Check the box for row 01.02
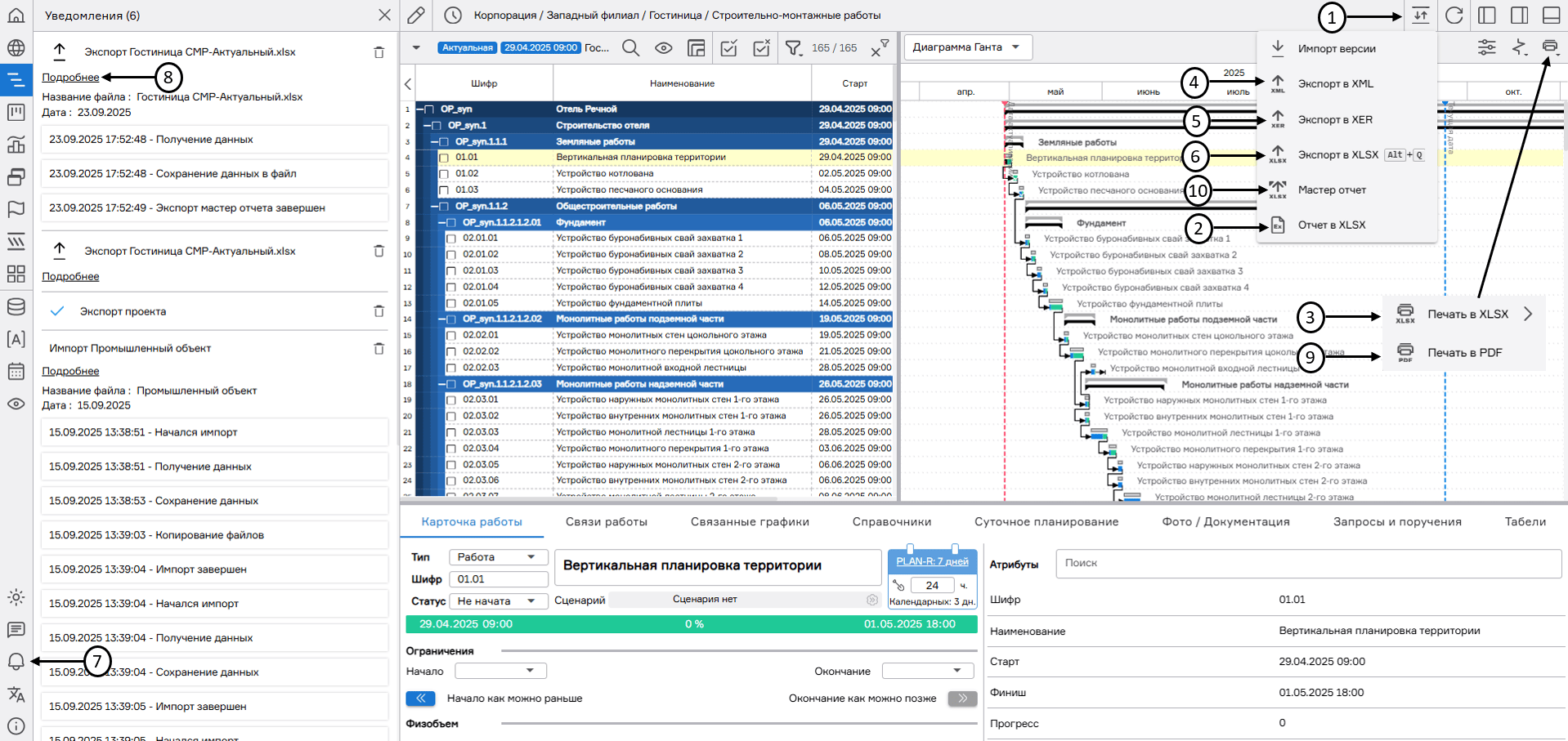 click(444, 174)
